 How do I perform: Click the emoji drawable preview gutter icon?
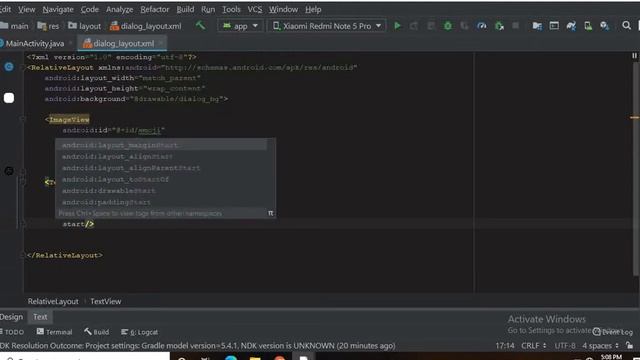(9, 171)
